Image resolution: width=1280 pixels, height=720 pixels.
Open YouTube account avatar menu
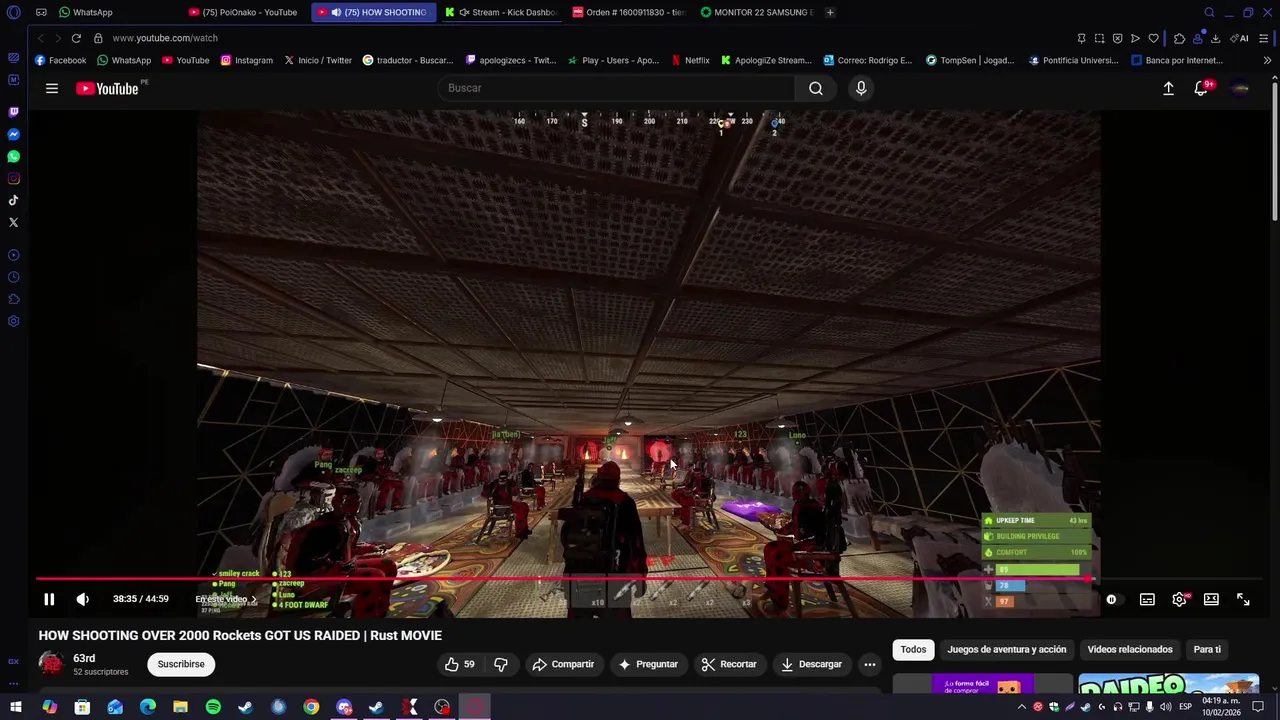[x=1240, y=88]
